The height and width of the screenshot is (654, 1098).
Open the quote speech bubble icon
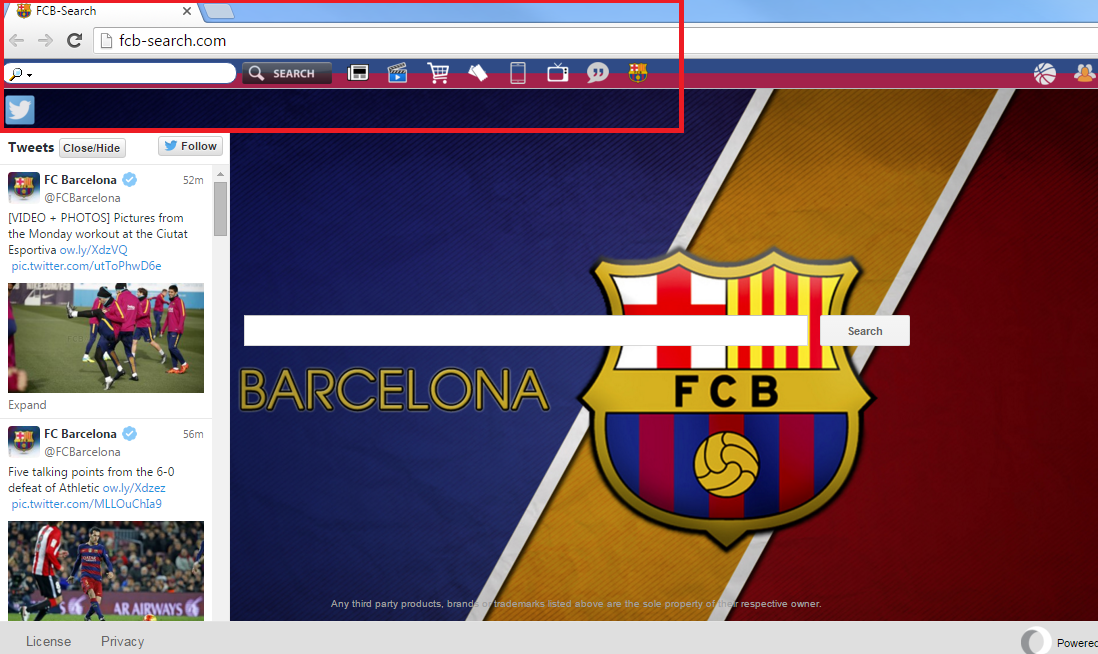597,73
